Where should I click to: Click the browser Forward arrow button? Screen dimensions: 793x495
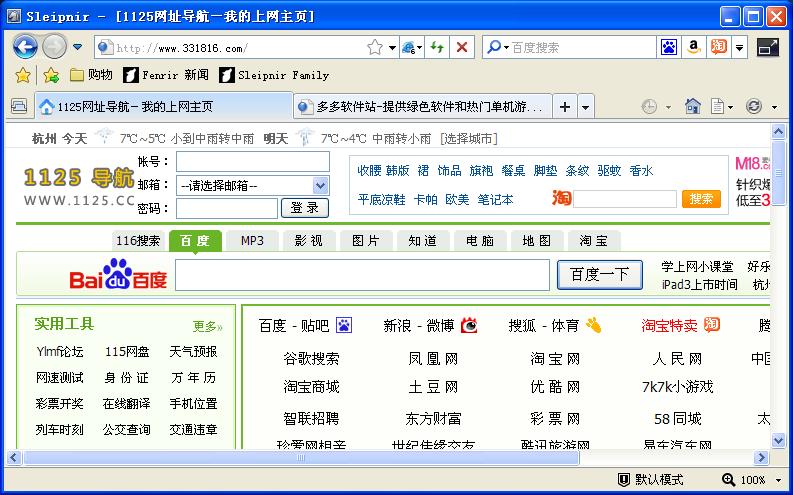tap(54, 47)
